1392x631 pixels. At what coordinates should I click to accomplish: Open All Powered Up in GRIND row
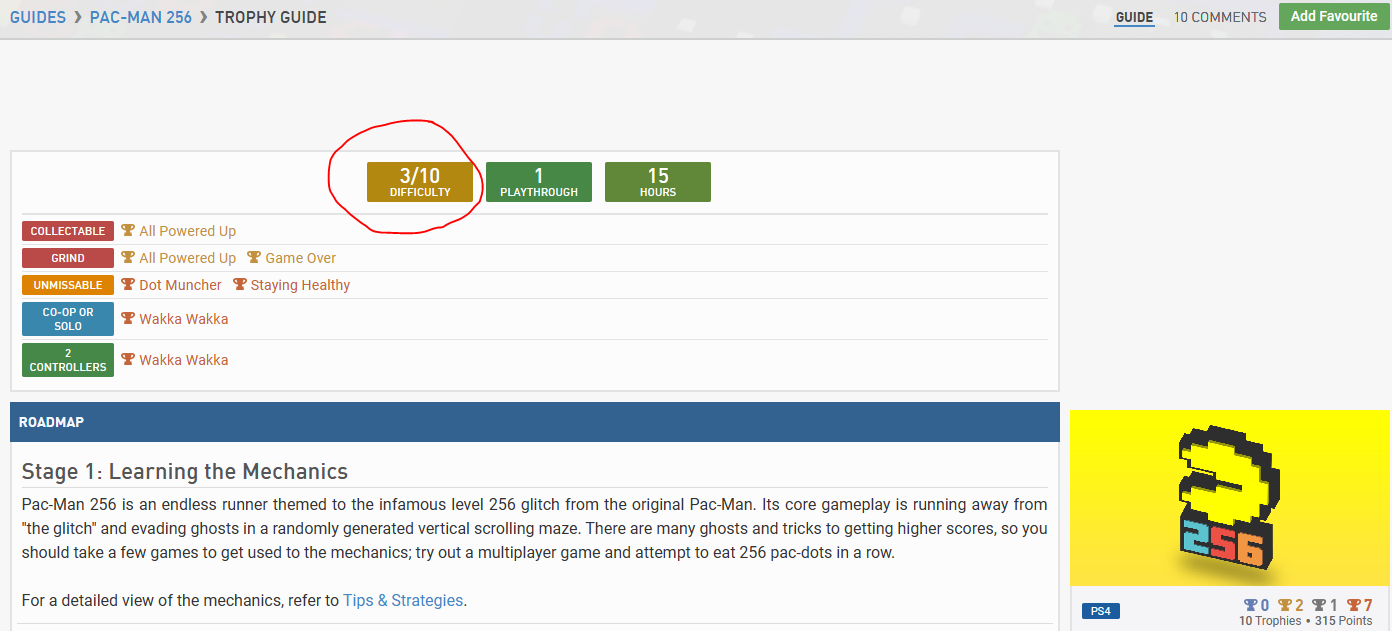click(188, 258)
